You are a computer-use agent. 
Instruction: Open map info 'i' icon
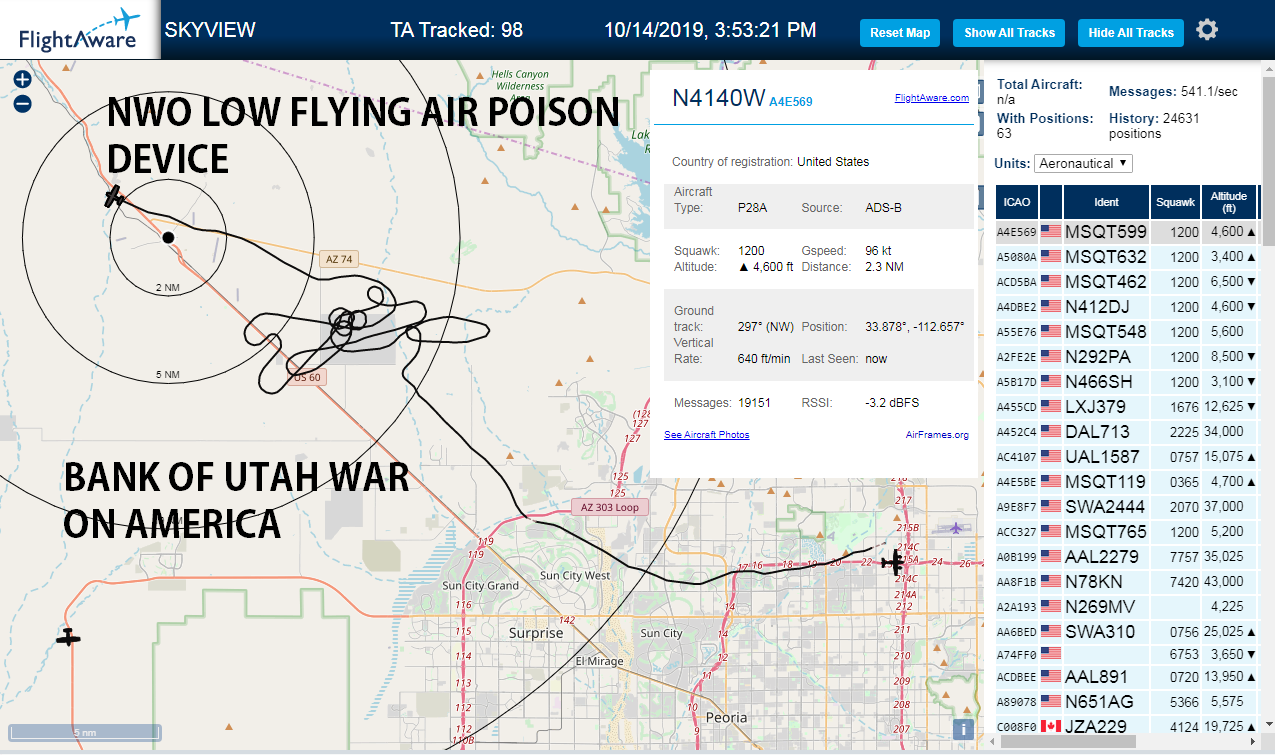tap(963, 730)
